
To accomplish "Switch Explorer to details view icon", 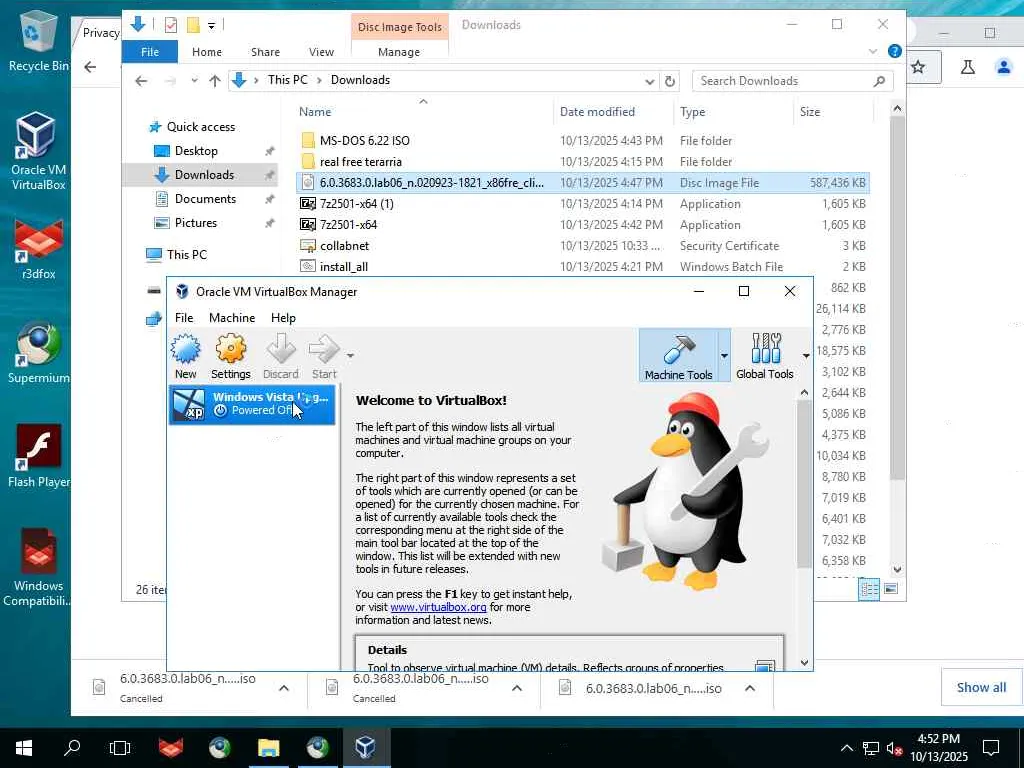I will pyautogui.click(x=869, y=589).
